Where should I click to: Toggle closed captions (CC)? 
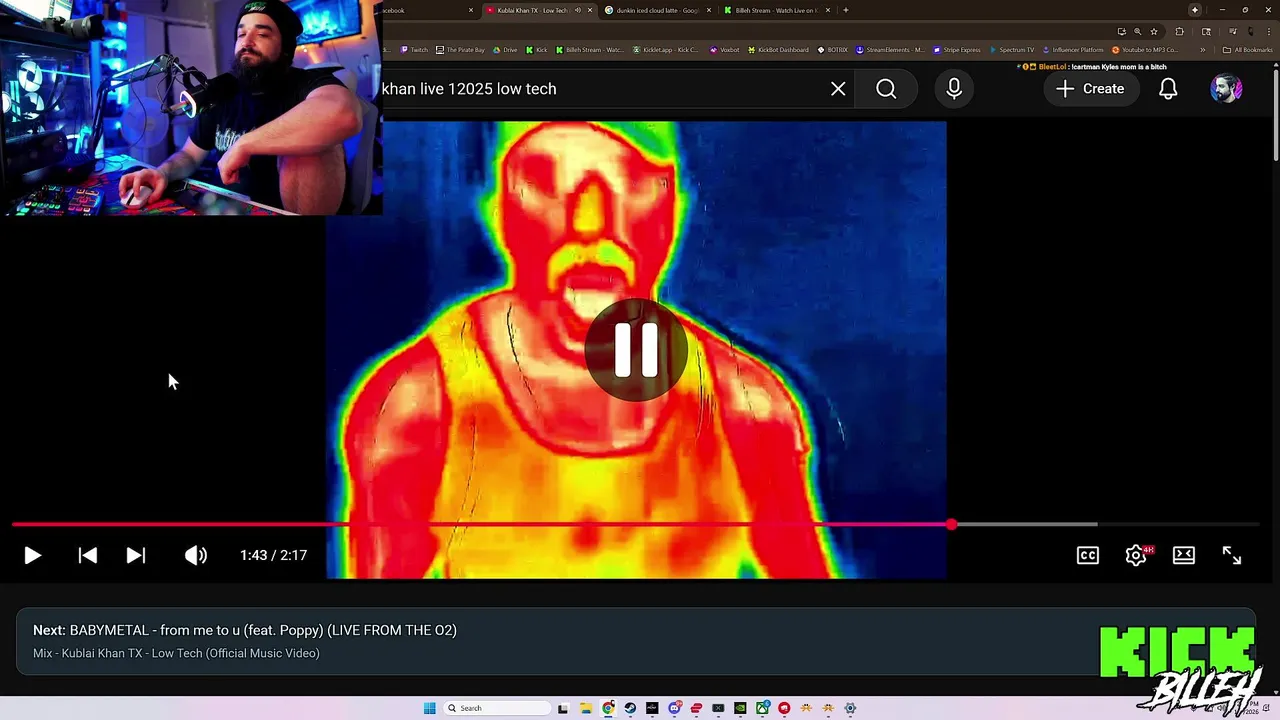[x=1088, y=555]
